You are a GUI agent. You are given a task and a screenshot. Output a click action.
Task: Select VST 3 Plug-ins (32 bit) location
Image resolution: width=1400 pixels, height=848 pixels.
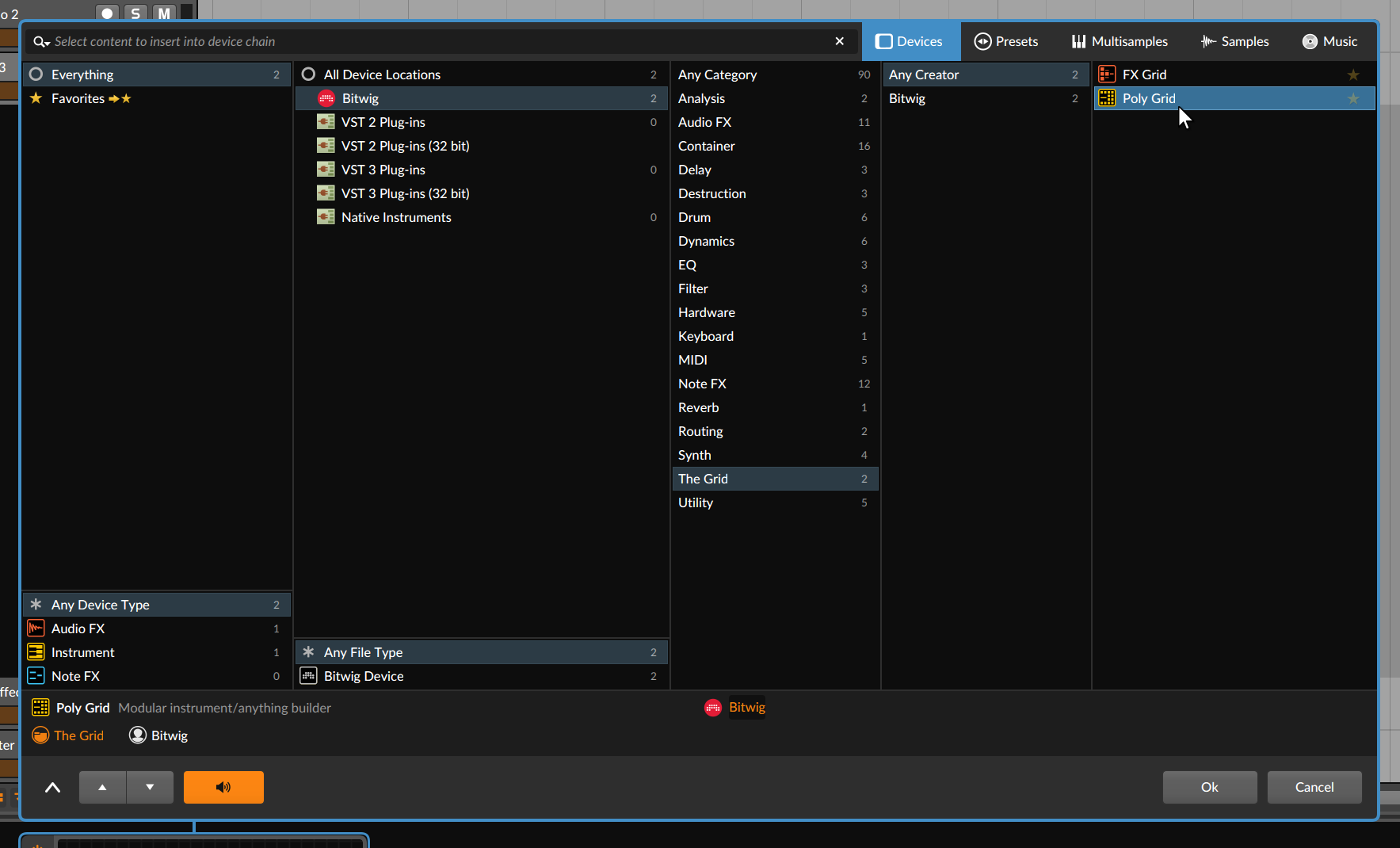[482, 193]
